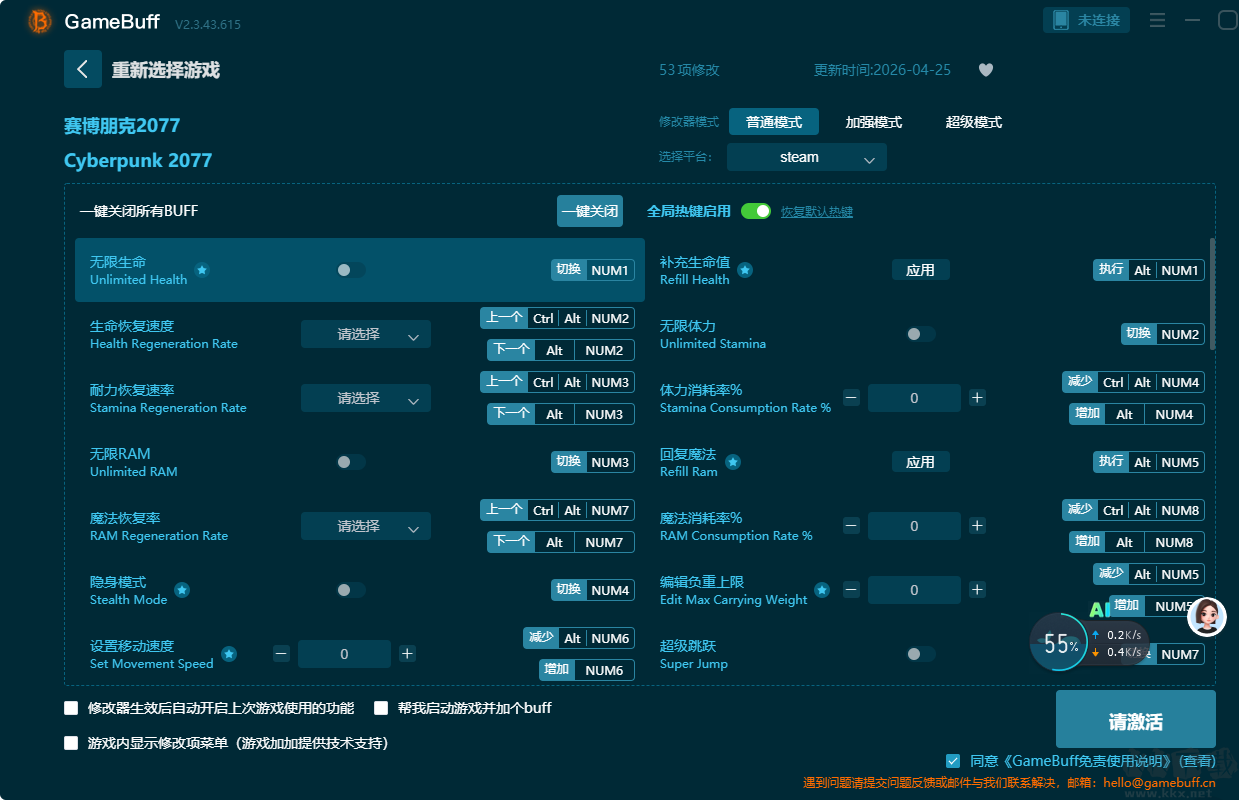Increase Stamina Consumption Rate with plus button

click(977, 398)
